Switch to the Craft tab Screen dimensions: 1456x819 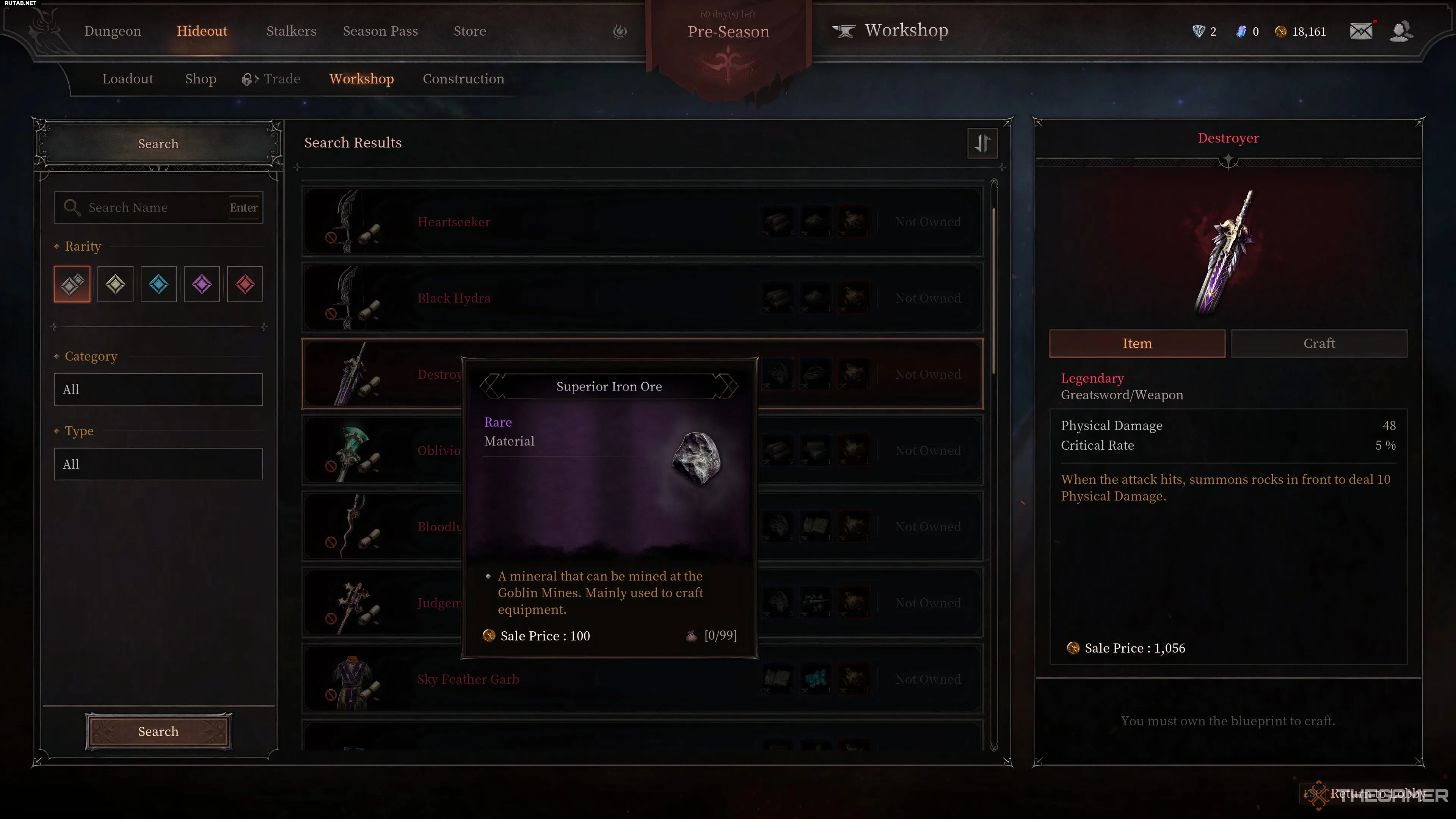[1319, 344]
